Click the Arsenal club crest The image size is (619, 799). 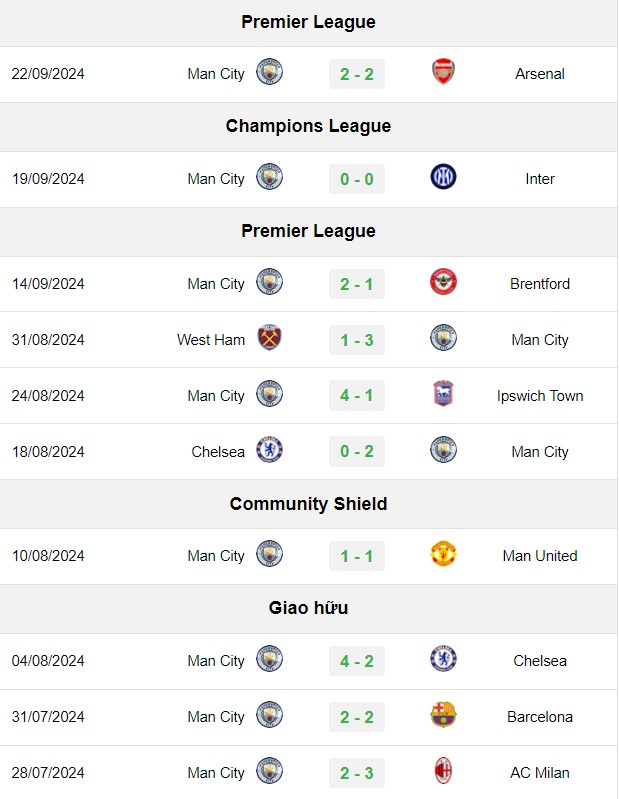[443, 72]
